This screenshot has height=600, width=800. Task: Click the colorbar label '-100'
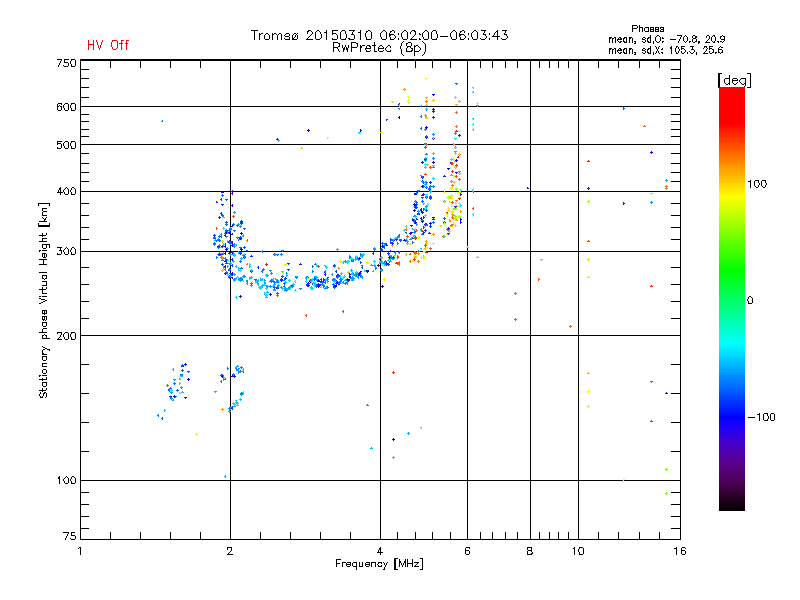[761, 417]
